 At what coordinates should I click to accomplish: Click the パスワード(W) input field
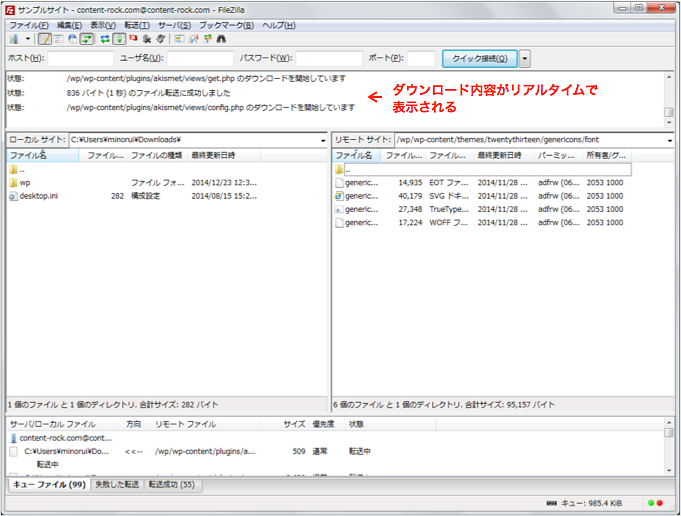point(329,58)
